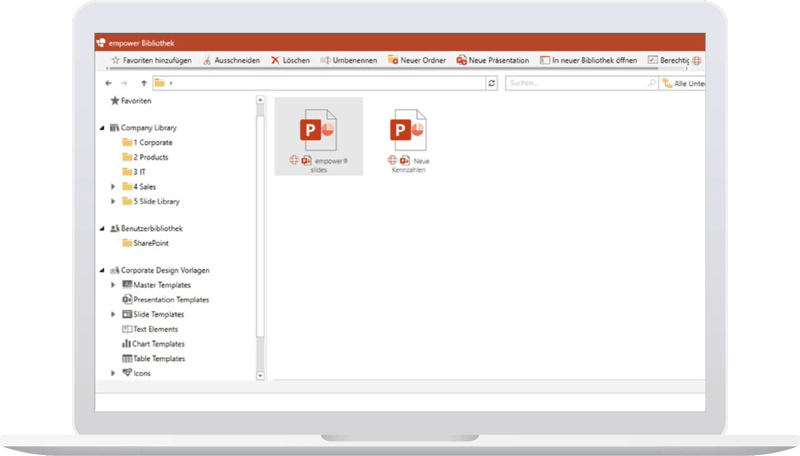Viewport: 800px width, 456px height.
Task: Click the Text Elements icon
Action: coord(127,329)
